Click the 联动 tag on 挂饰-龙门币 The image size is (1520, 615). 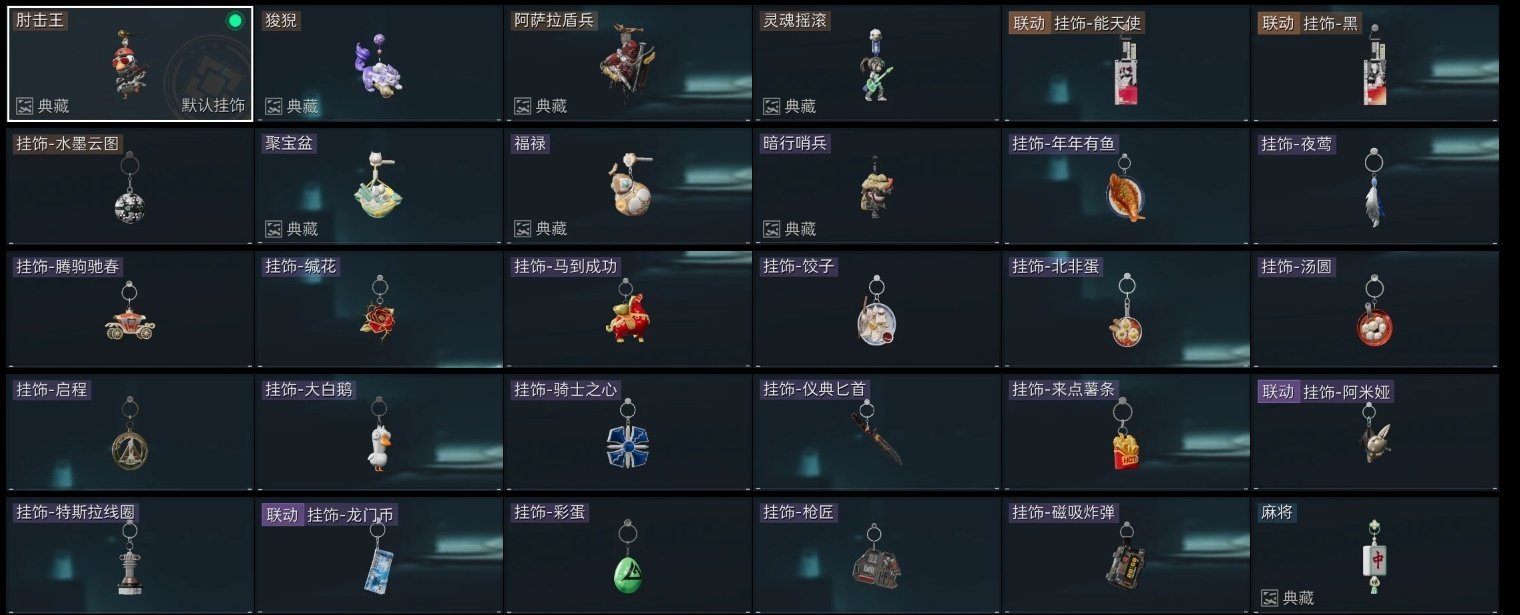click(x=281, y=515)
